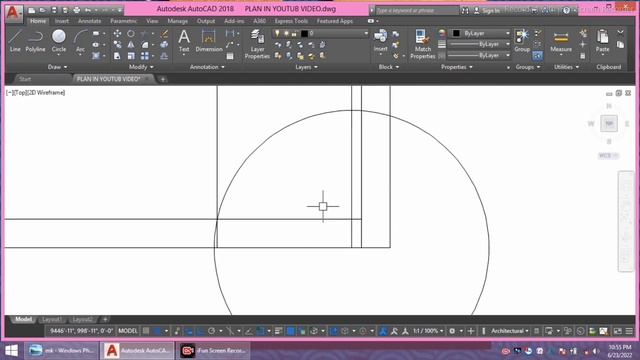Viewport: 640px width, 360px height.
Task: Open the Architectural units dropdown
Action: tap(510, 331)
